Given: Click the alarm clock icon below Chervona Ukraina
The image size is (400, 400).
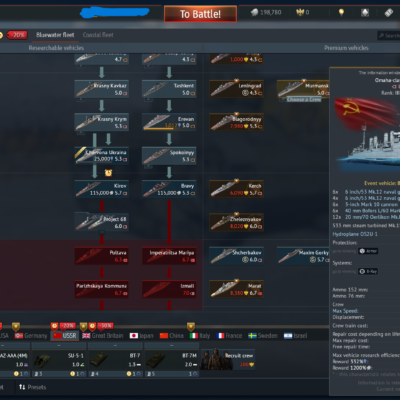Looking at the screenshot, I should 108,173.
